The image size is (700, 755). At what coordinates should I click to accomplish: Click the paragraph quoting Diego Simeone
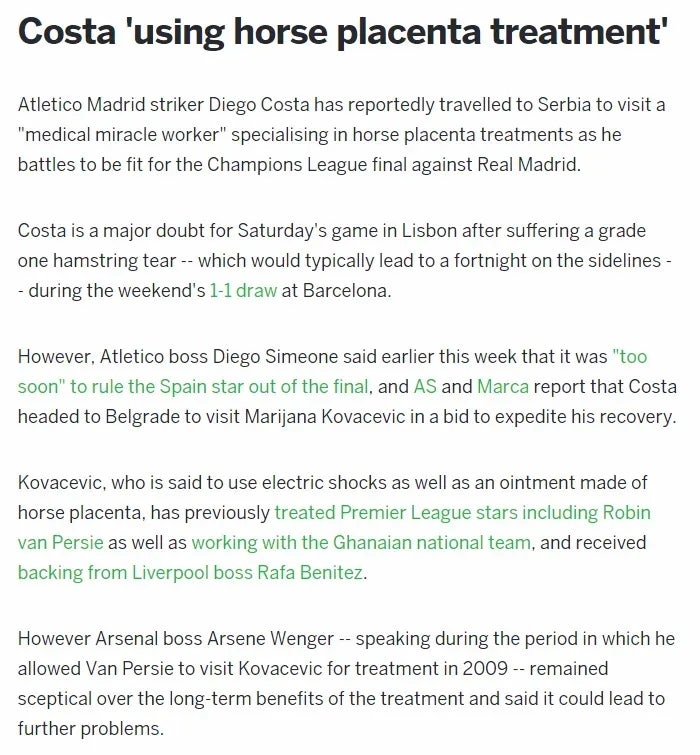[347, 387]
